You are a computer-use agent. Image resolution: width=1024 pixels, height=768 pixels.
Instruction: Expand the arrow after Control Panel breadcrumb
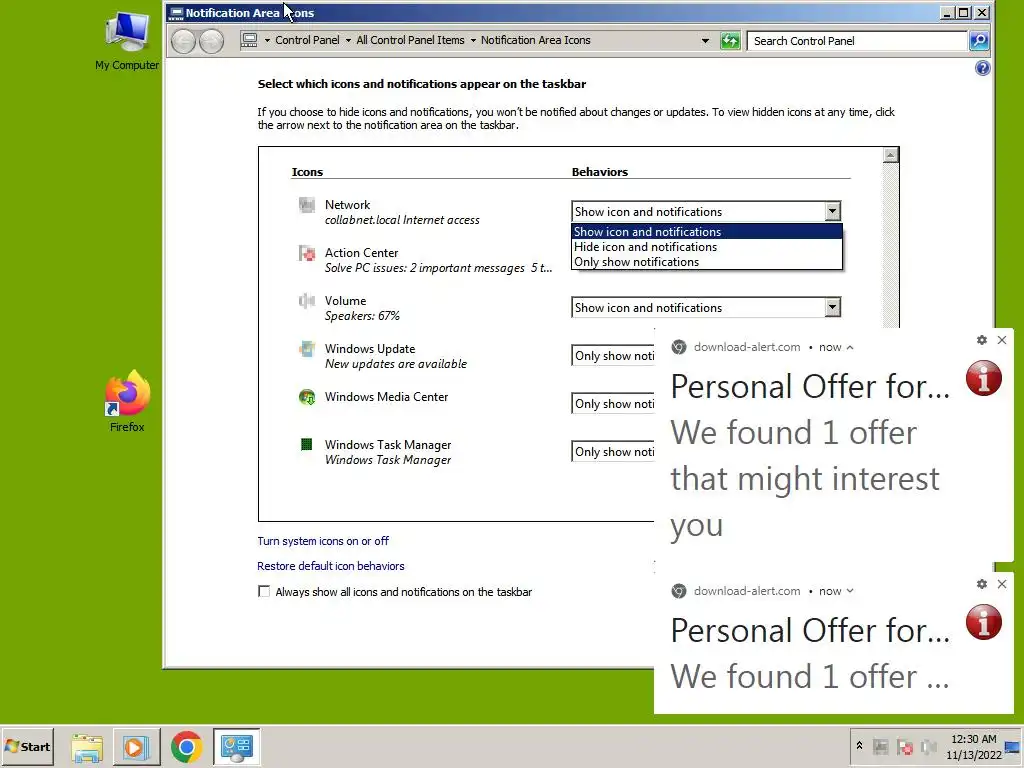(x=348, y=40)
